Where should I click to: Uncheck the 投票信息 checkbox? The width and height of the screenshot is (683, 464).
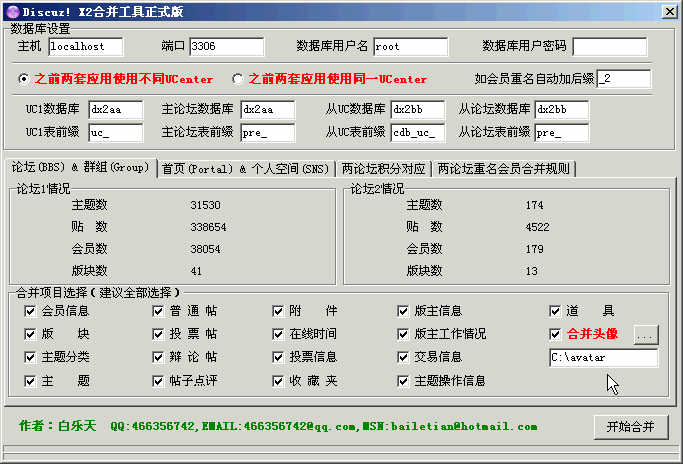(277, 357)
